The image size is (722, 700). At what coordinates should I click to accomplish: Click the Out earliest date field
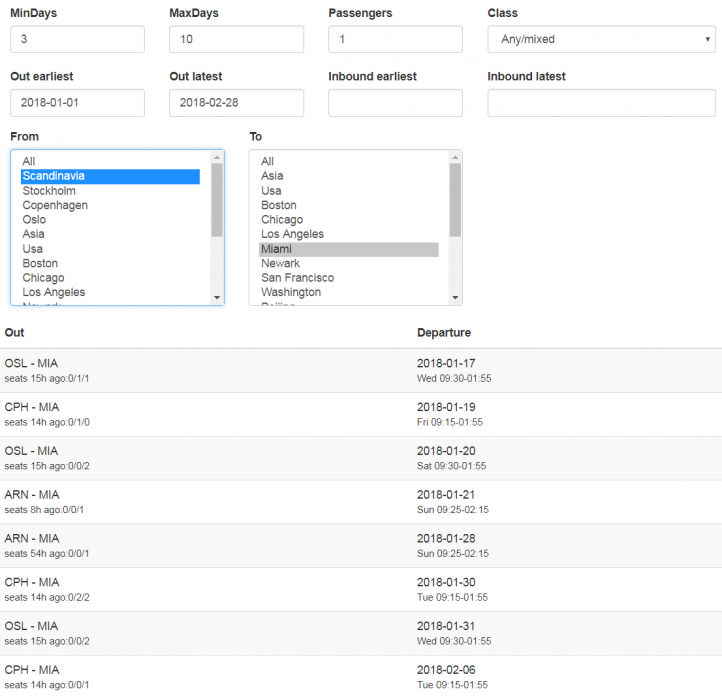[77, 103]
